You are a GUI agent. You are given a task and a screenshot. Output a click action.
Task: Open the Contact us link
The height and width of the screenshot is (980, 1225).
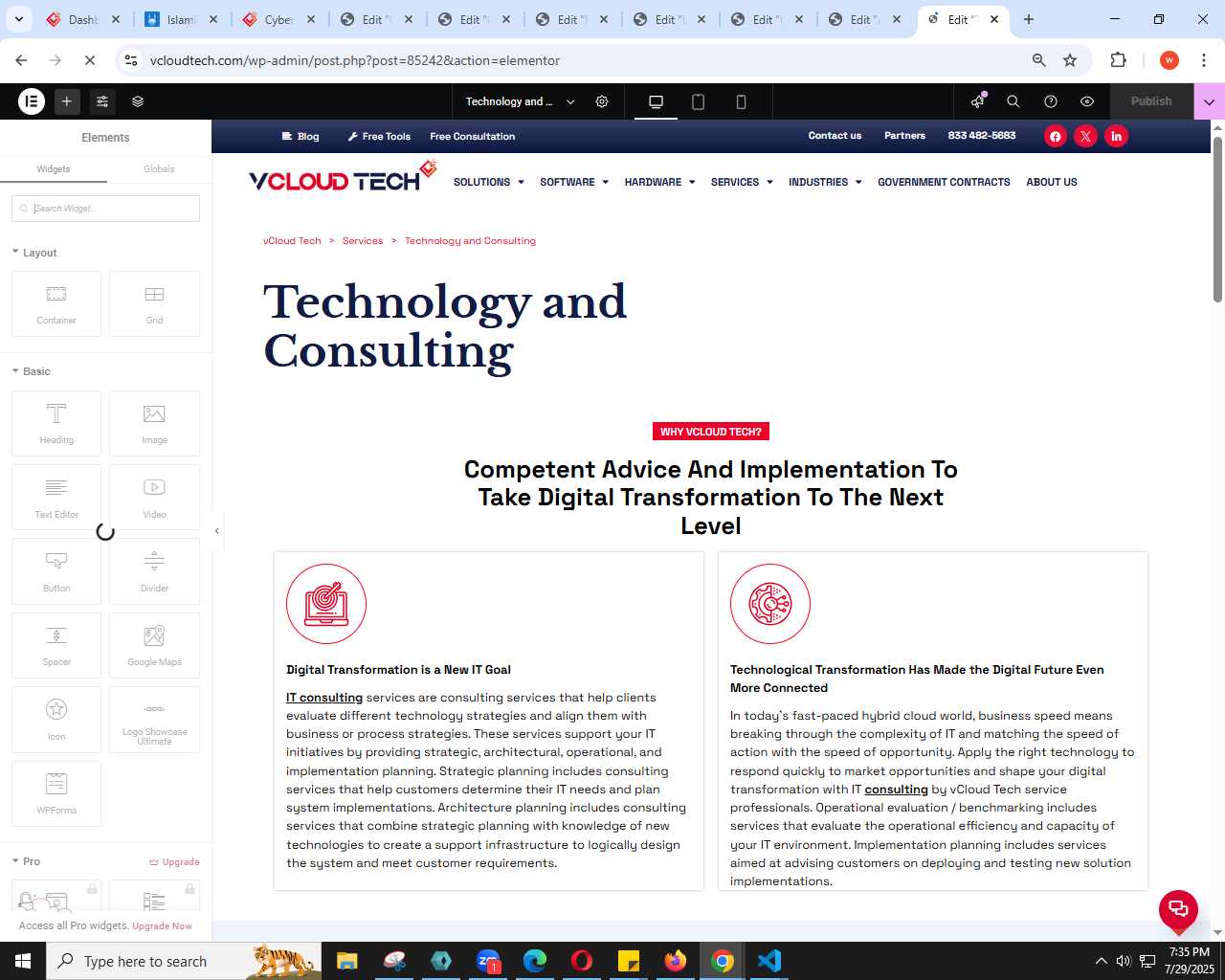click(x=835, y=136)
